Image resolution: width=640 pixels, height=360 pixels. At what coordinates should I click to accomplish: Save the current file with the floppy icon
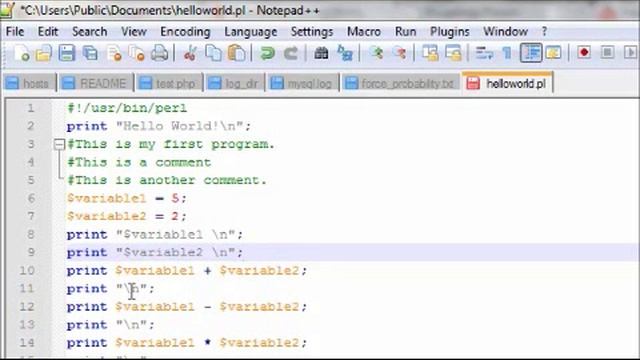(67, 53)
